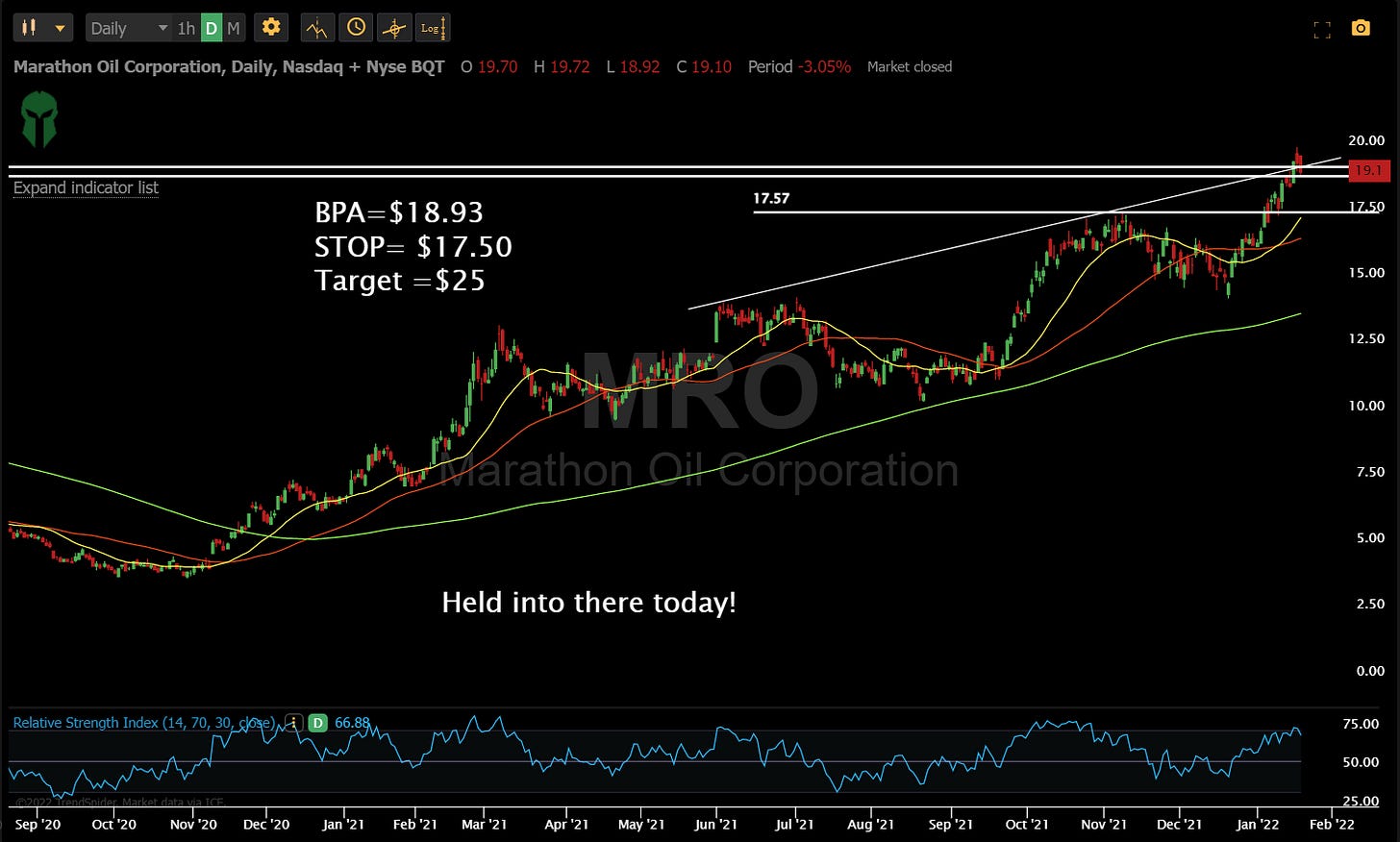Click the Jan '22 date axis label
The width and height of the screenshot is (1400, 842).
(x=1258, y=824)
